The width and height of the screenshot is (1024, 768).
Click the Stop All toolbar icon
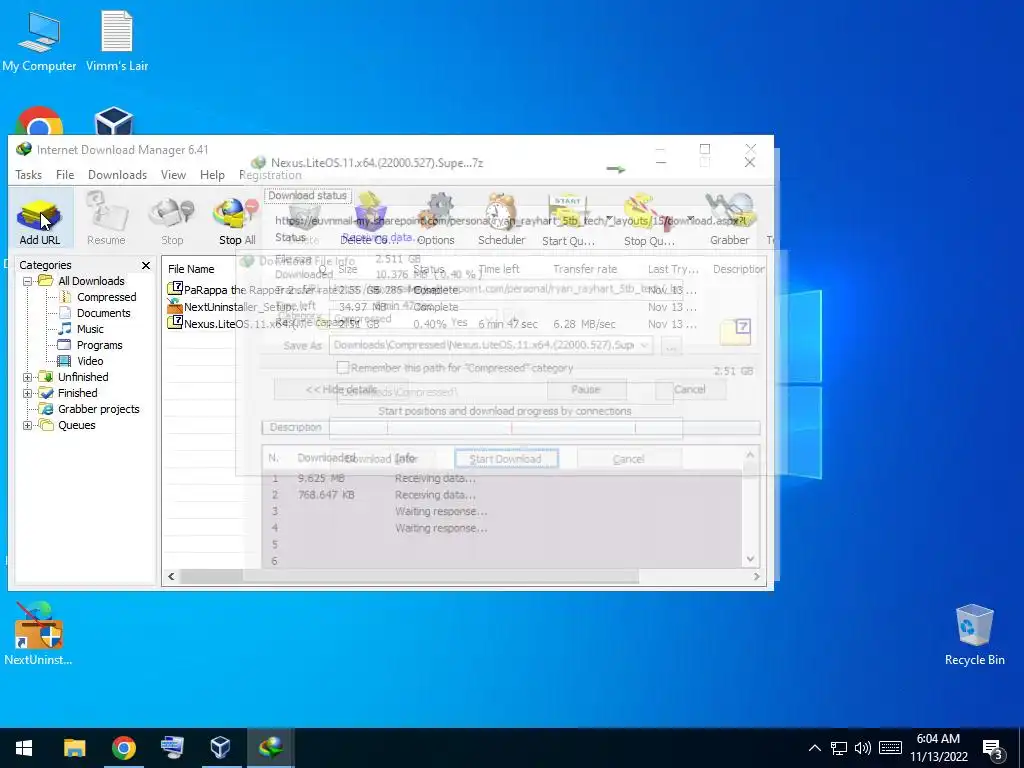click(237, 219)
